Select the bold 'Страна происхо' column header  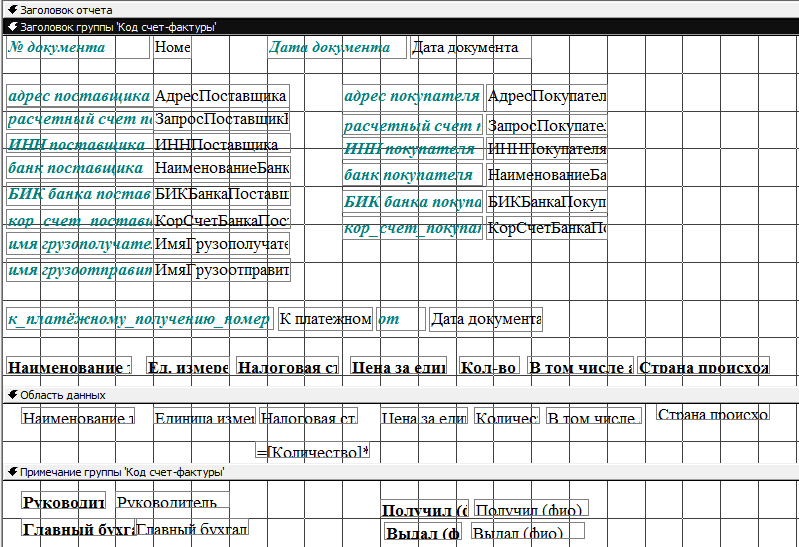click(x=703, y=366)
